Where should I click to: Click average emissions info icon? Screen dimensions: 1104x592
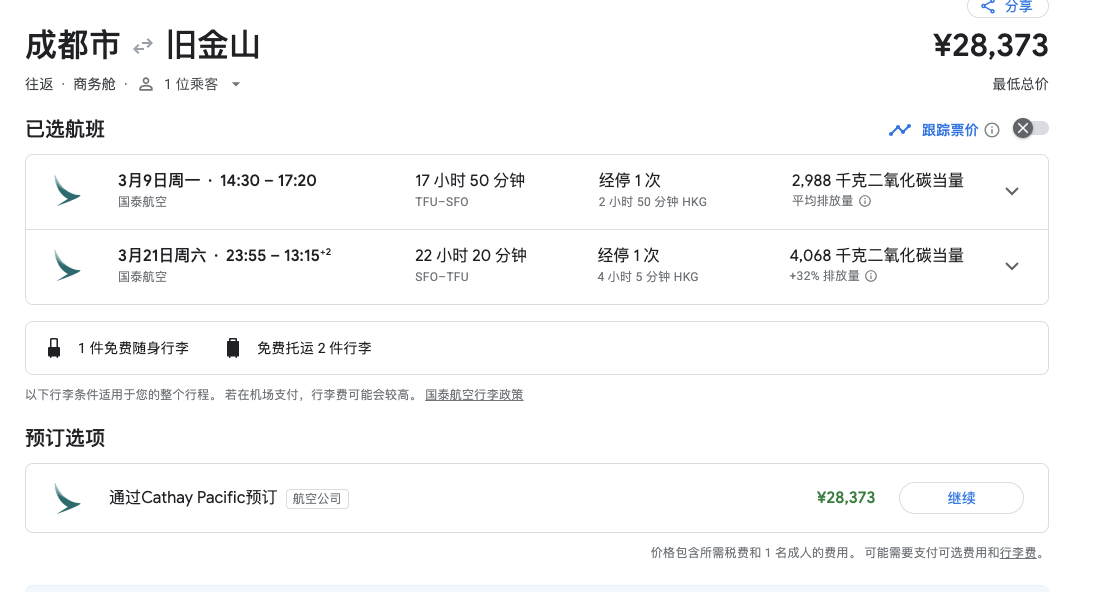point(865,201)
